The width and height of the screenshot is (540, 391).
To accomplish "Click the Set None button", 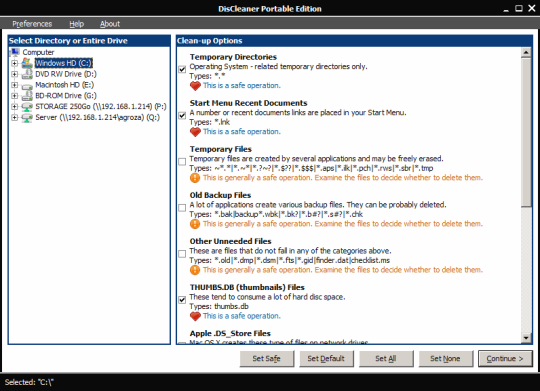I will tap(445, 359).
